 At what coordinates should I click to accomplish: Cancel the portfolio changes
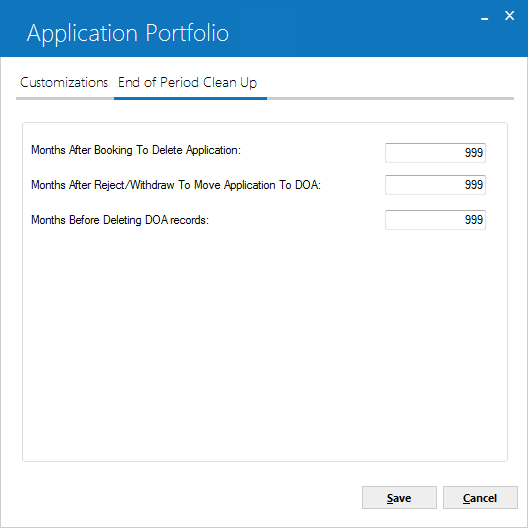click(480, 497)
